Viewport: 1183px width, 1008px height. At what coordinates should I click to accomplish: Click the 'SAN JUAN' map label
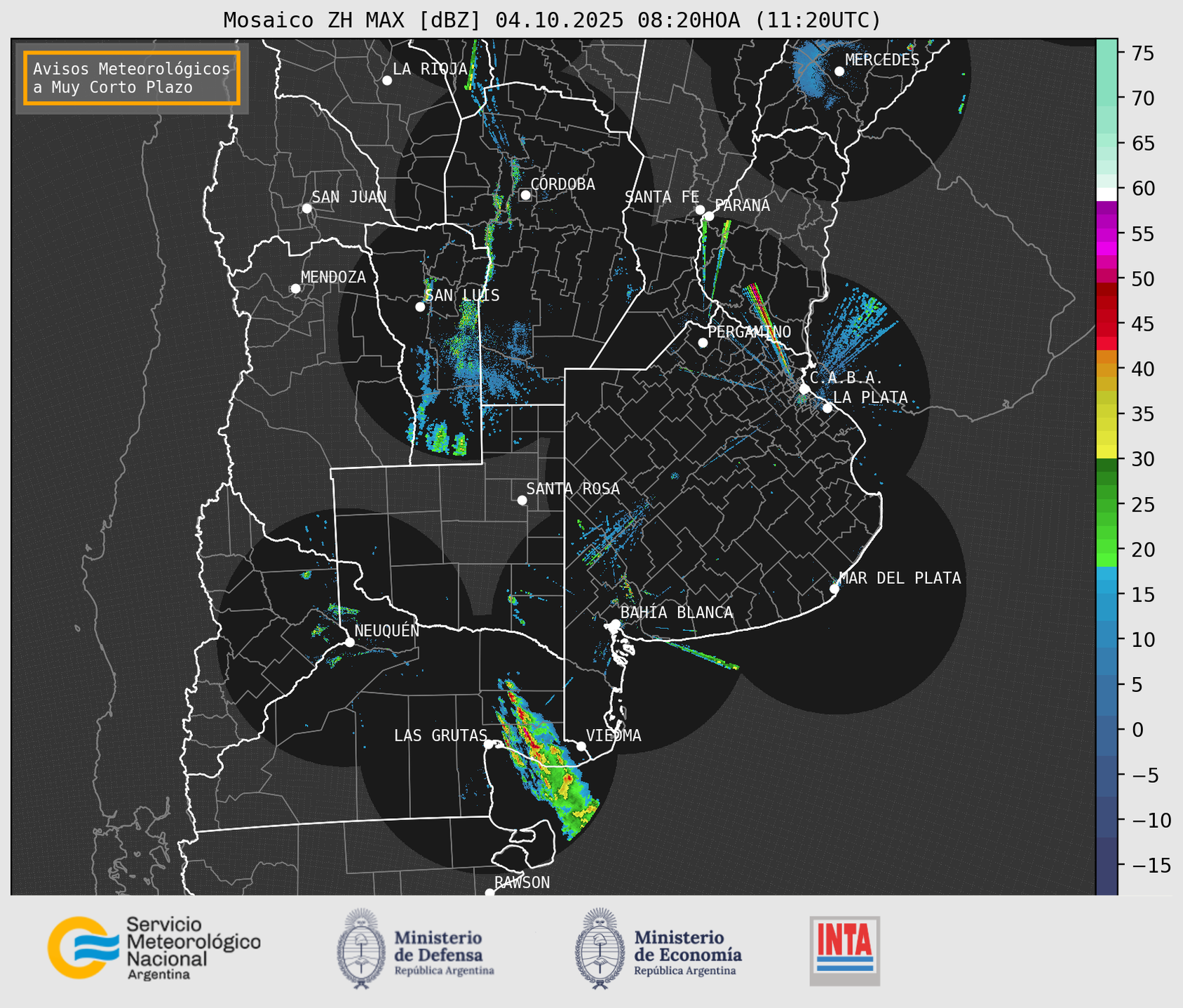coord(349,197)
